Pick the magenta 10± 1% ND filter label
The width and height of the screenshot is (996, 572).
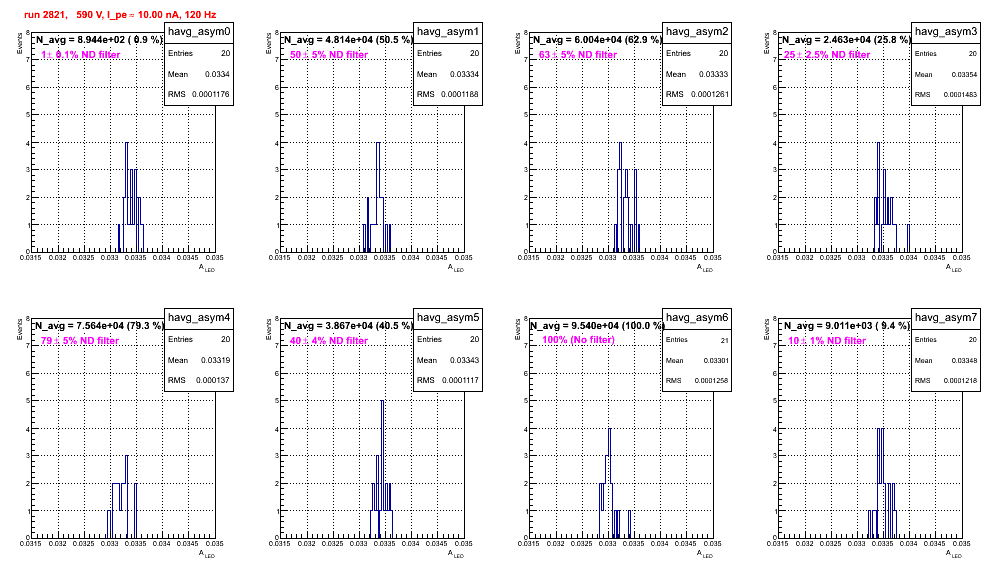[827, 341]
